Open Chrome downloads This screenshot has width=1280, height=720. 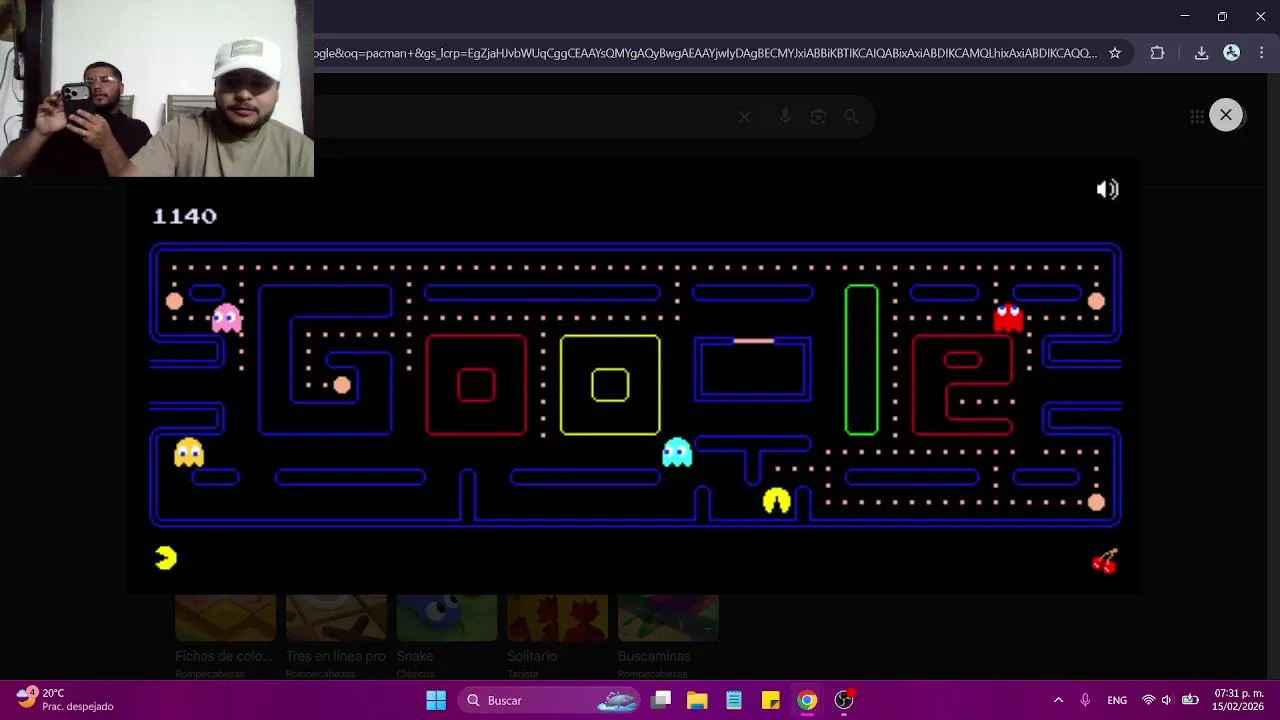click(1201, 53)
